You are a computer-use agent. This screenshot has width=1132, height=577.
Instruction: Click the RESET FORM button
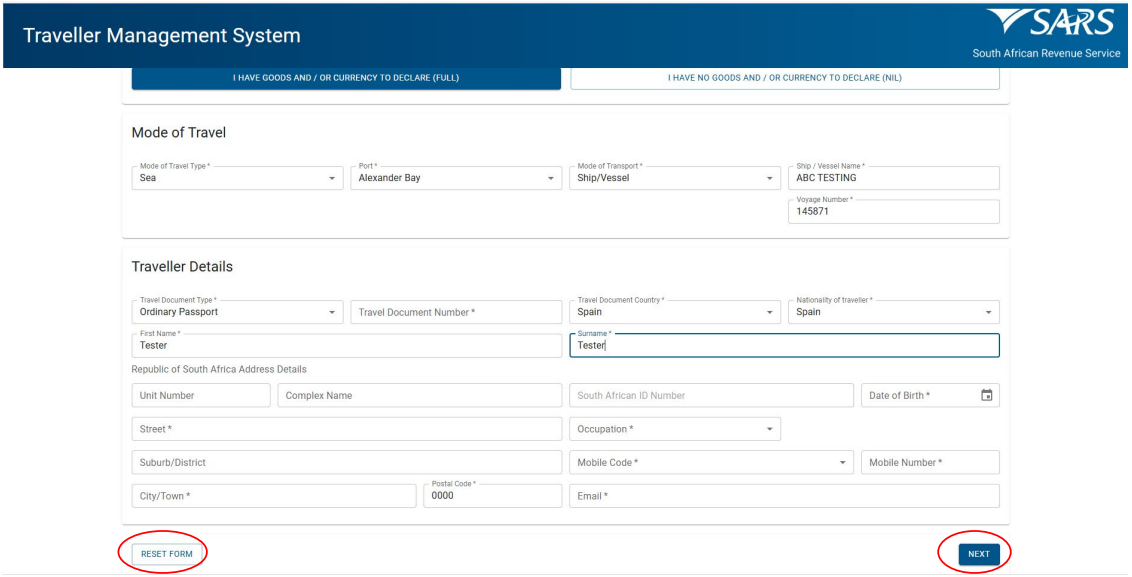pos(168,554)
